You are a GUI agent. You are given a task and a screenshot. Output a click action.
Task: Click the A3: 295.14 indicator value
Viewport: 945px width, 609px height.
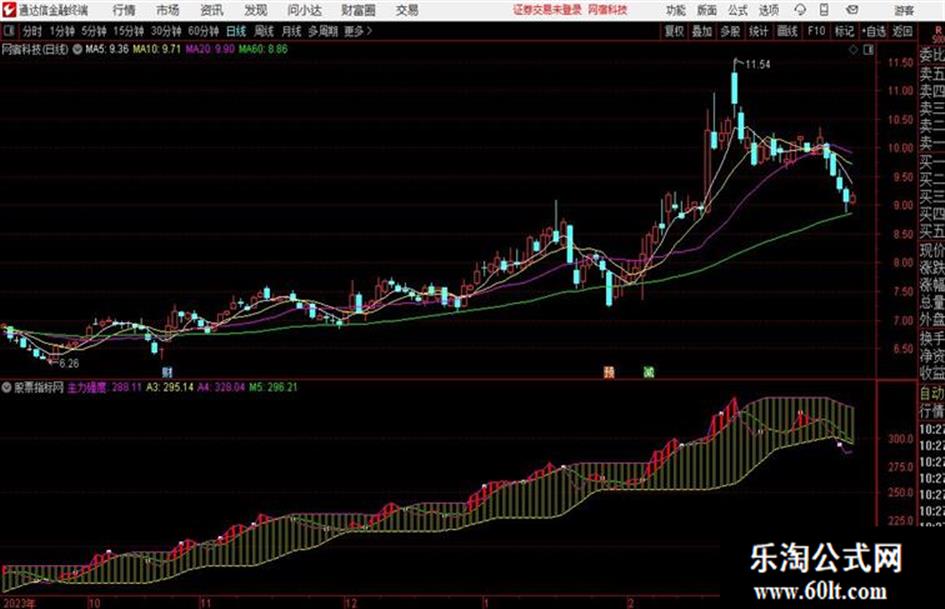tap(170, 387)
